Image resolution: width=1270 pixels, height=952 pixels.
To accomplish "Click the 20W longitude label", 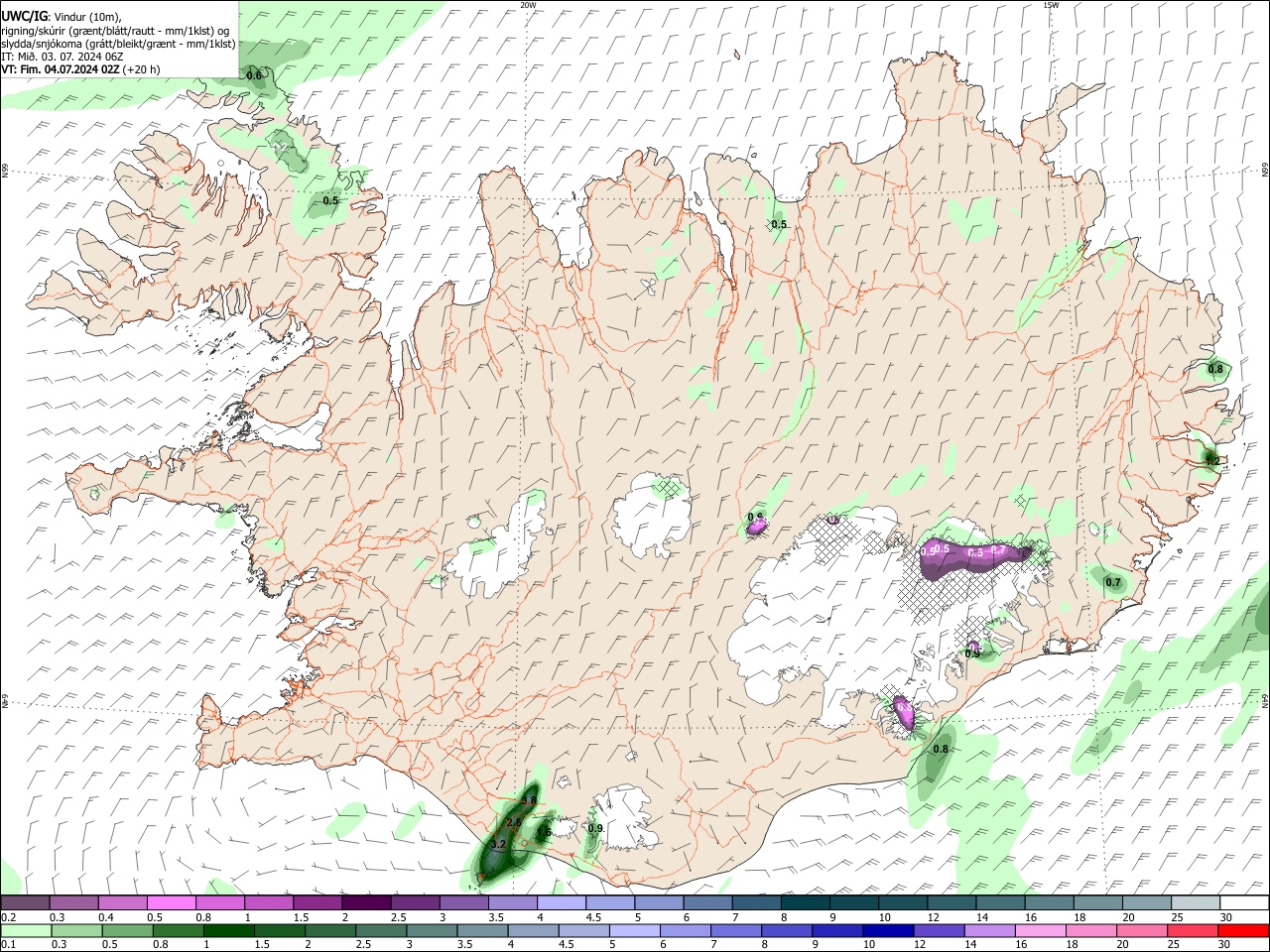I will [x=528, y=5].
